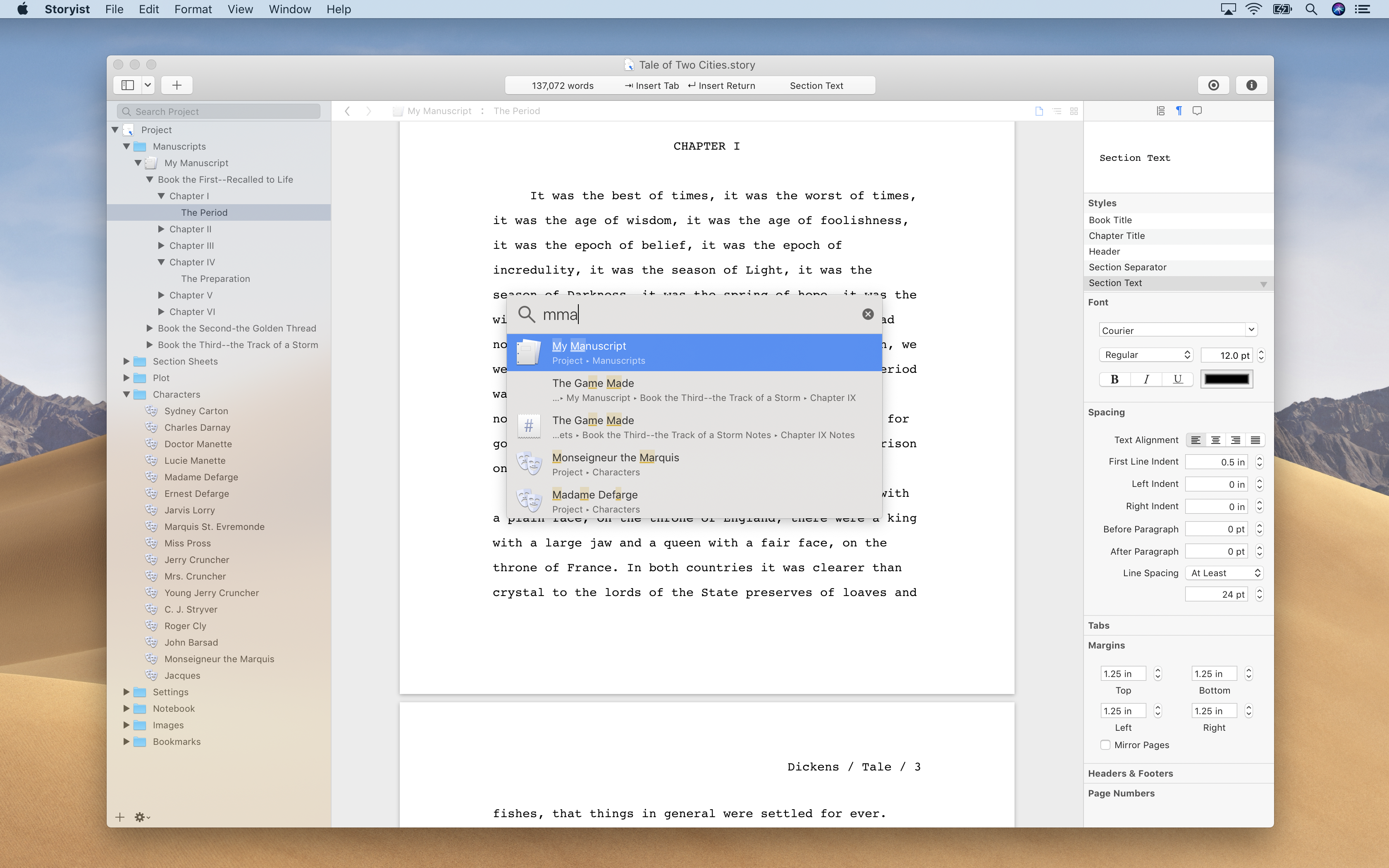
Task: Click the add item plus toolbar button
Action: [x=177, y=85]
